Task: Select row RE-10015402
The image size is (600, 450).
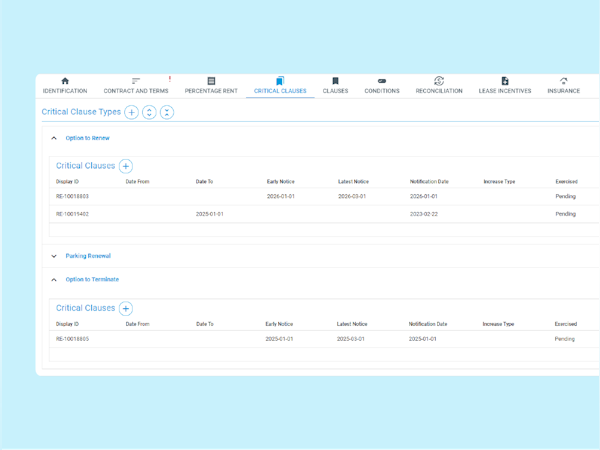Action: click(324, 214)
